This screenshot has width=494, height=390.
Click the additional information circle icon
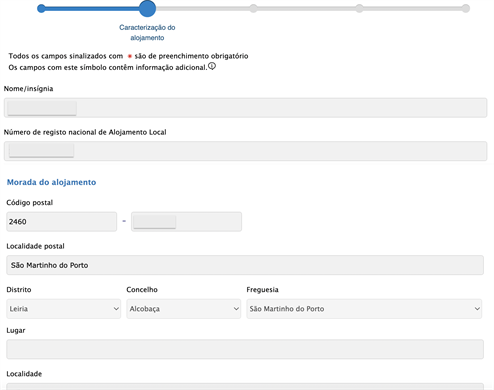pyautogui.click(x=212, y=66)
